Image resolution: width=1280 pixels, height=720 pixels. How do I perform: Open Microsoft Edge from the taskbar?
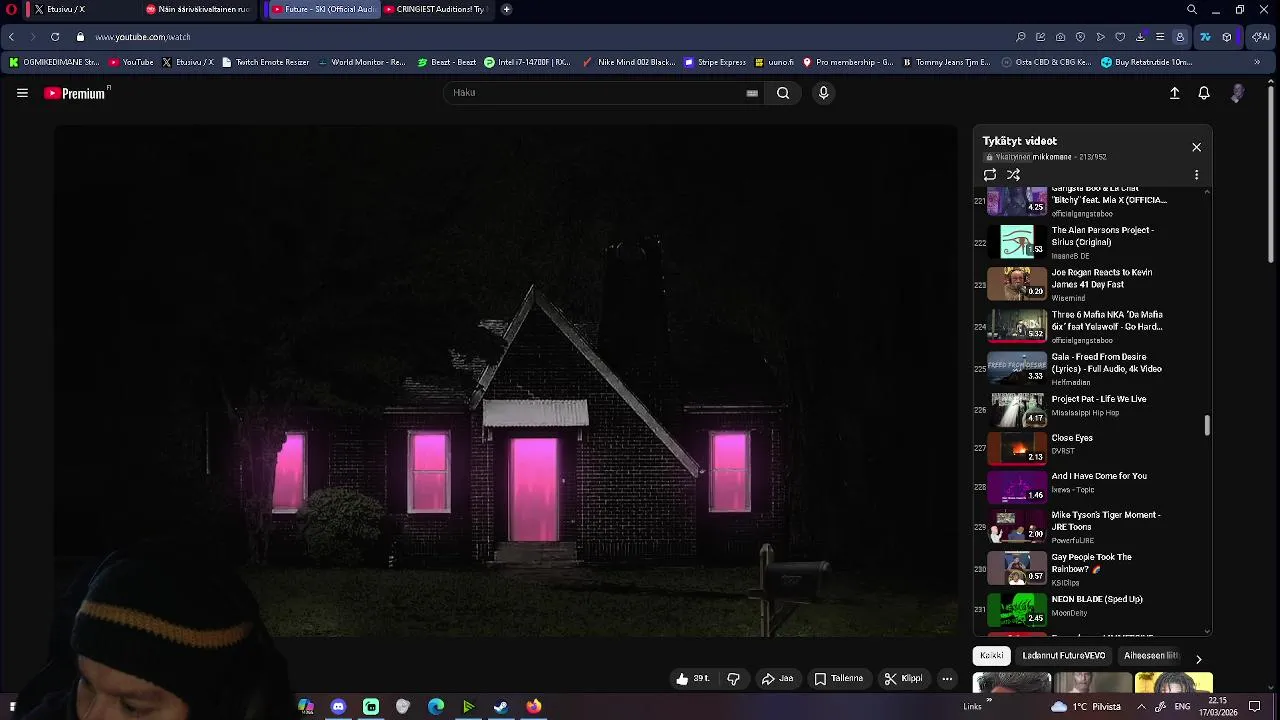tap(436, 707)
